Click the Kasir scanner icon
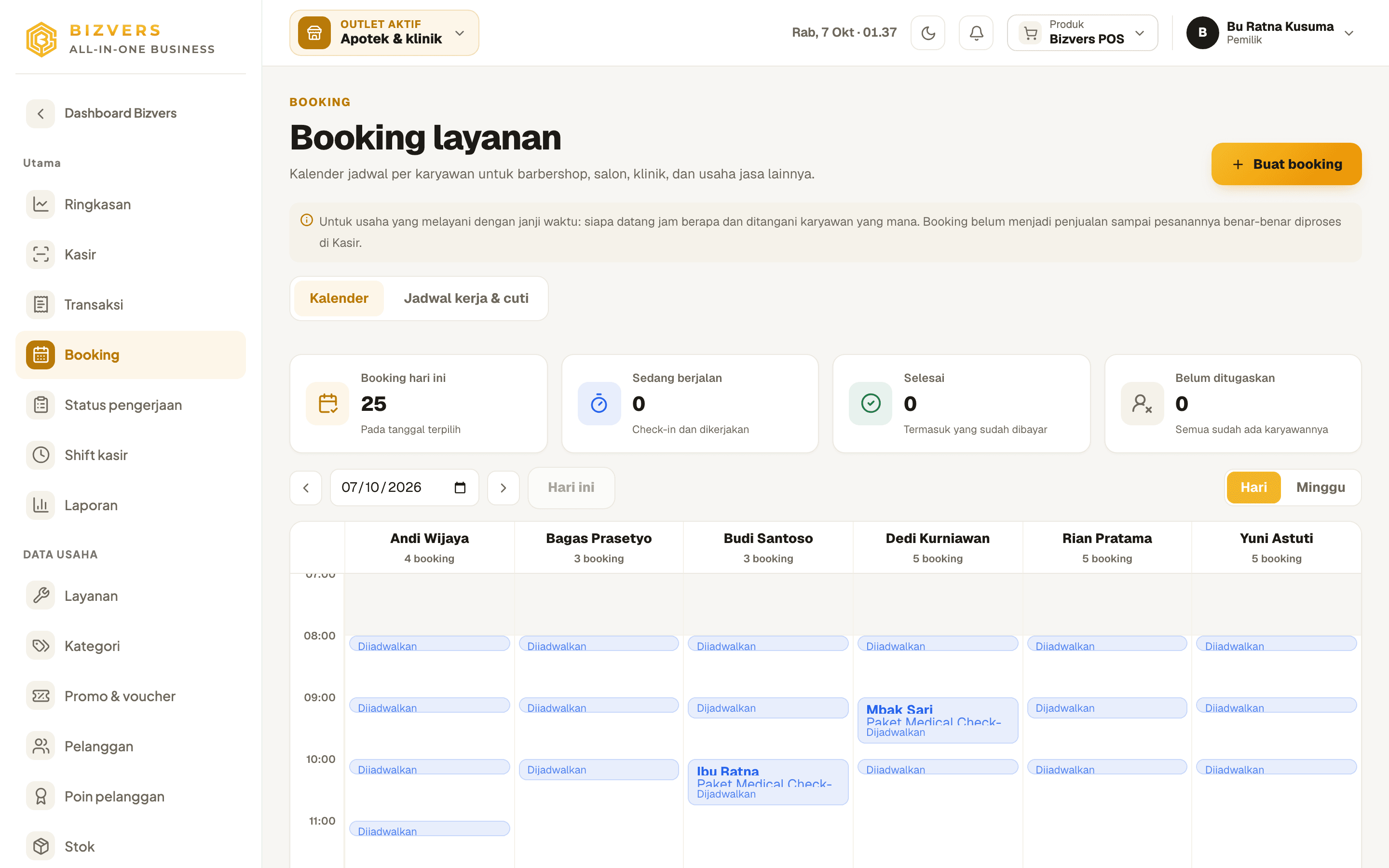Viewport: 1389px width, 868px height. 41,254
